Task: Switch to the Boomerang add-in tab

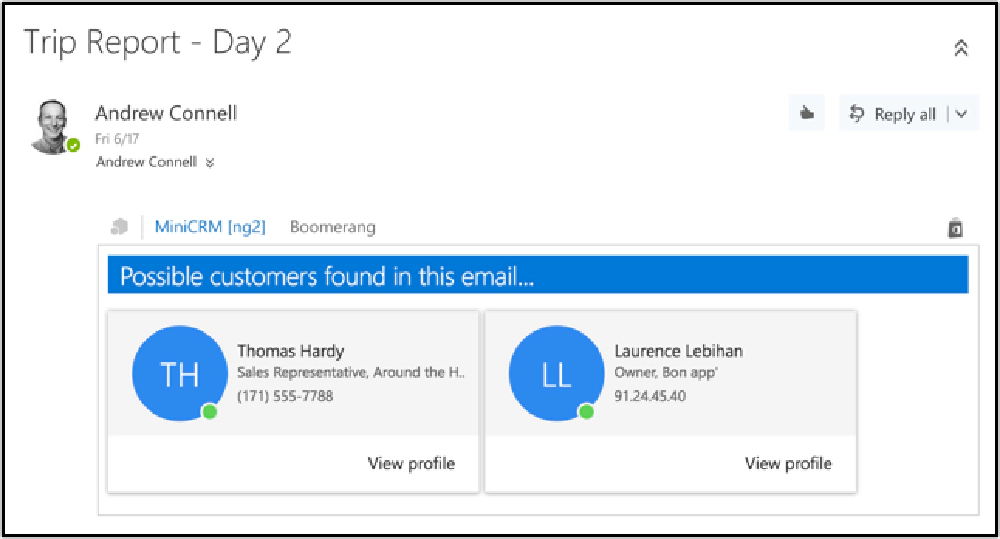Action: pyautogui.click(x=332, y=227)
